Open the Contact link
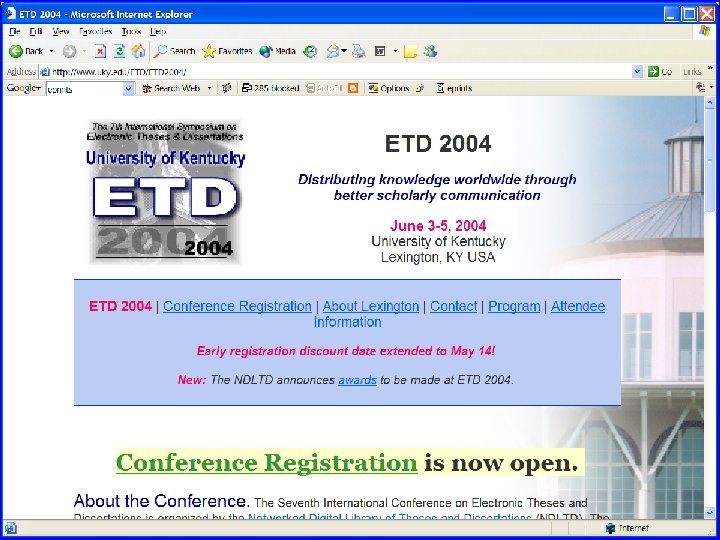The width and height of the screenshot is (720, 540). click(x=453, y=306)
